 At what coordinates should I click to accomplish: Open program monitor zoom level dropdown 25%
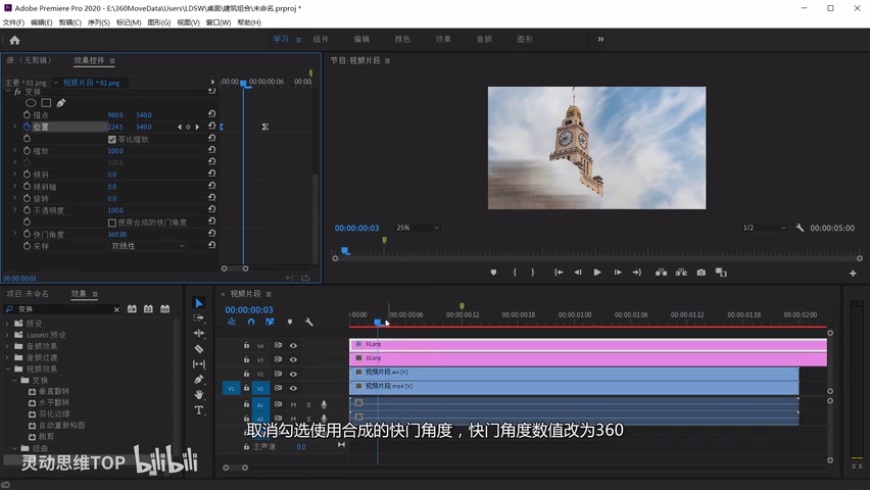pyautogui.click(x=417, y=228)
